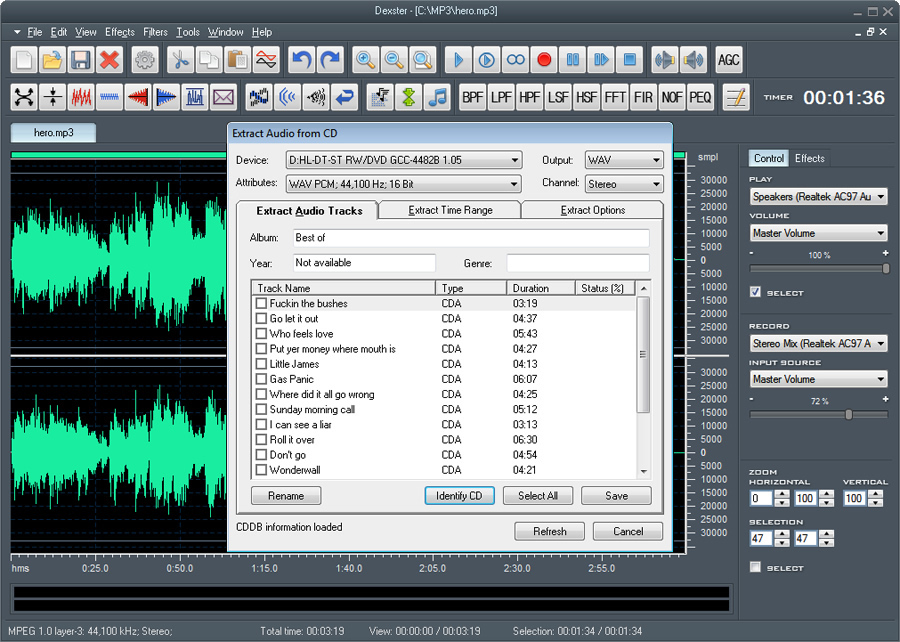Toggle the Select checkbox under Volume
The image size is (900, 642).
[755, 292]
